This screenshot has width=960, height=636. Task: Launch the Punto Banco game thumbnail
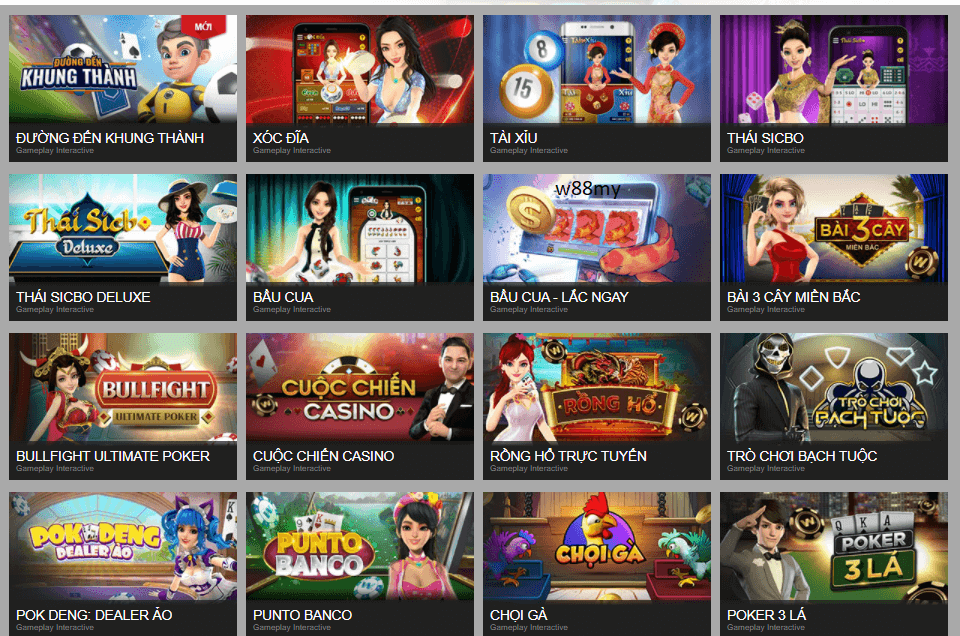(359, 547)
